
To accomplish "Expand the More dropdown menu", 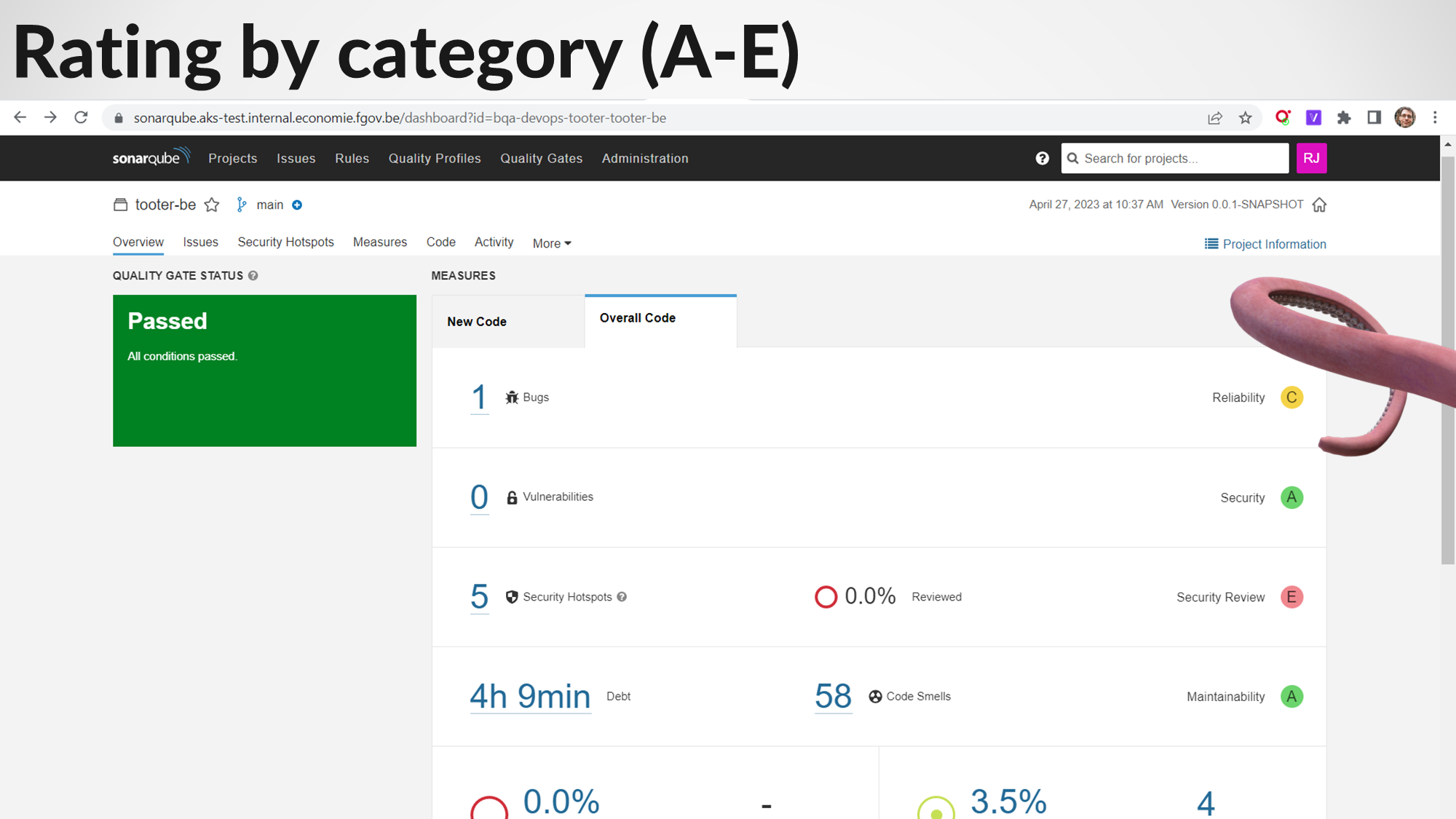I will pos(552,243).
